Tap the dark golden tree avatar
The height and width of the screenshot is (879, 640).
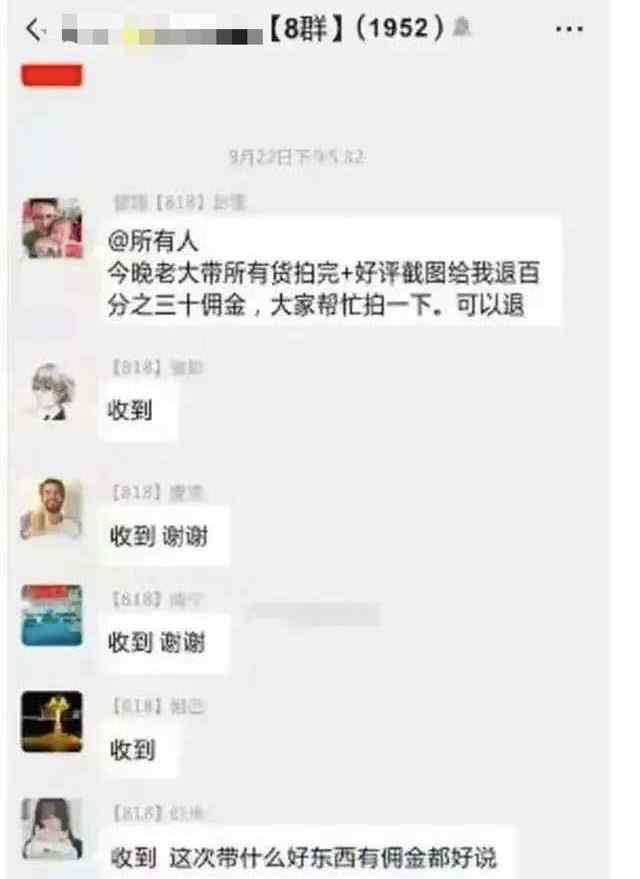[52, 721]
